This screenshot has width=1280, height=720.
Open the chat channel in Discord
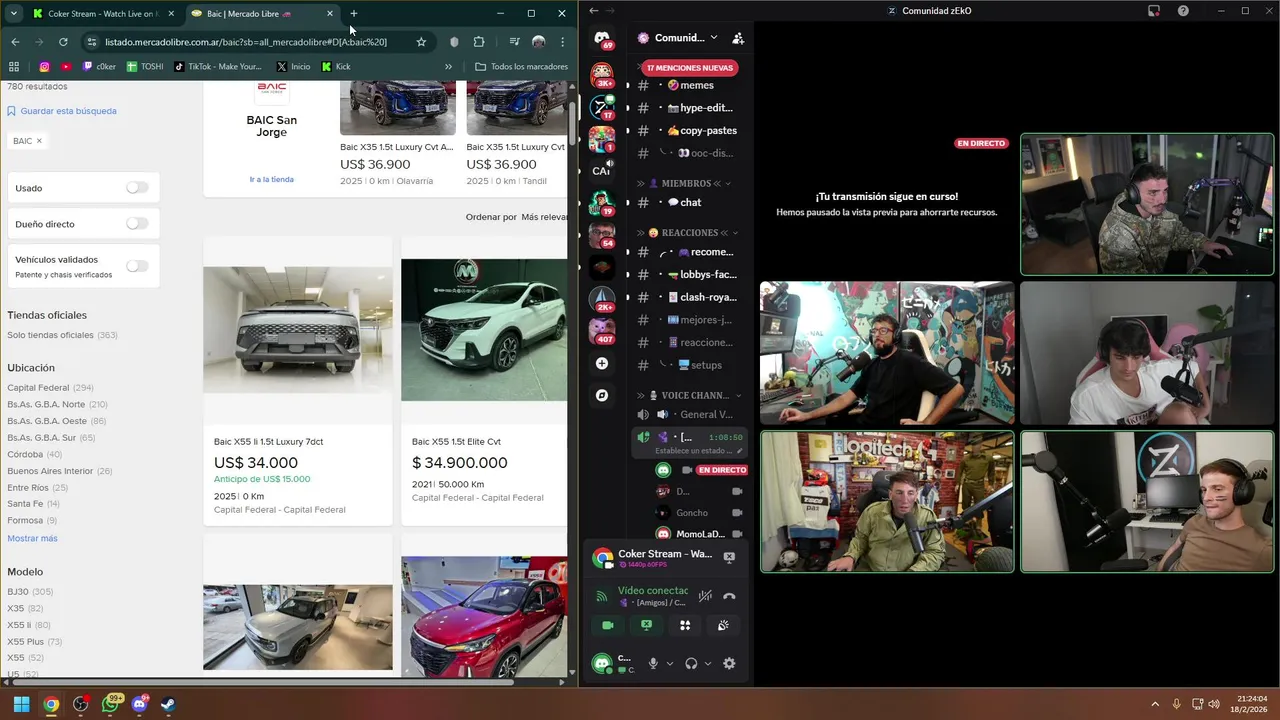pyautogui.click(x=690, y=202)
